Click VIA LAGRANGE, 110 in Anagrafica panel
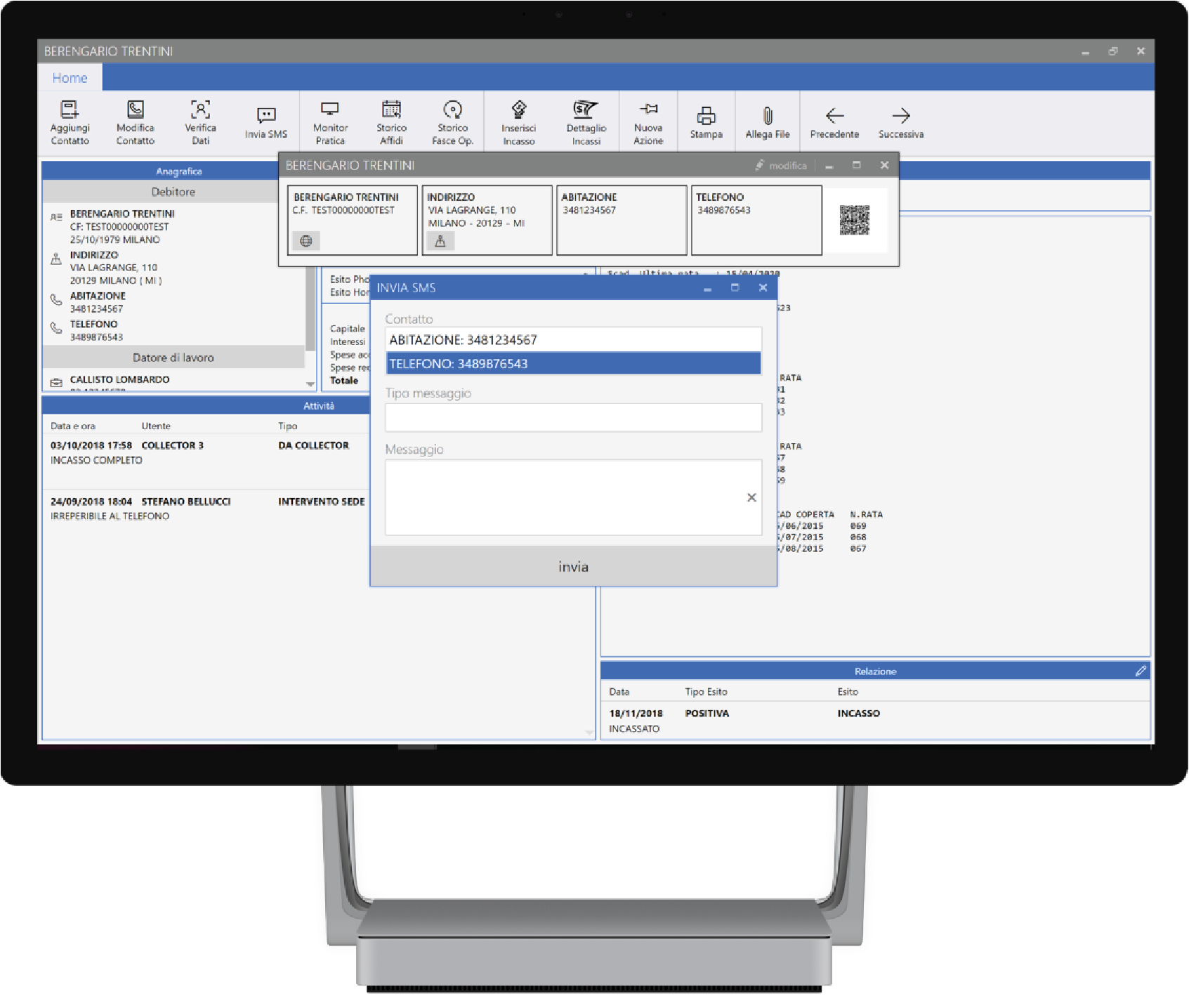 (114, 268)
